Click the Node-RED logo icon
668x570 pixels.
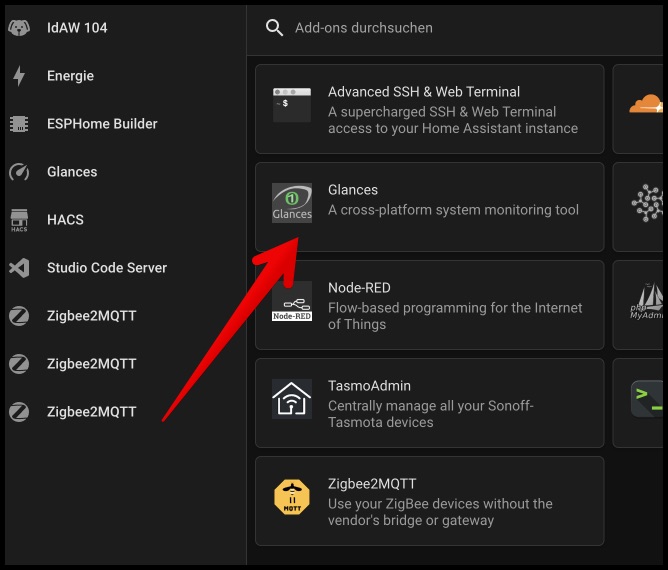pyautogui.click(x=292, y=300)
